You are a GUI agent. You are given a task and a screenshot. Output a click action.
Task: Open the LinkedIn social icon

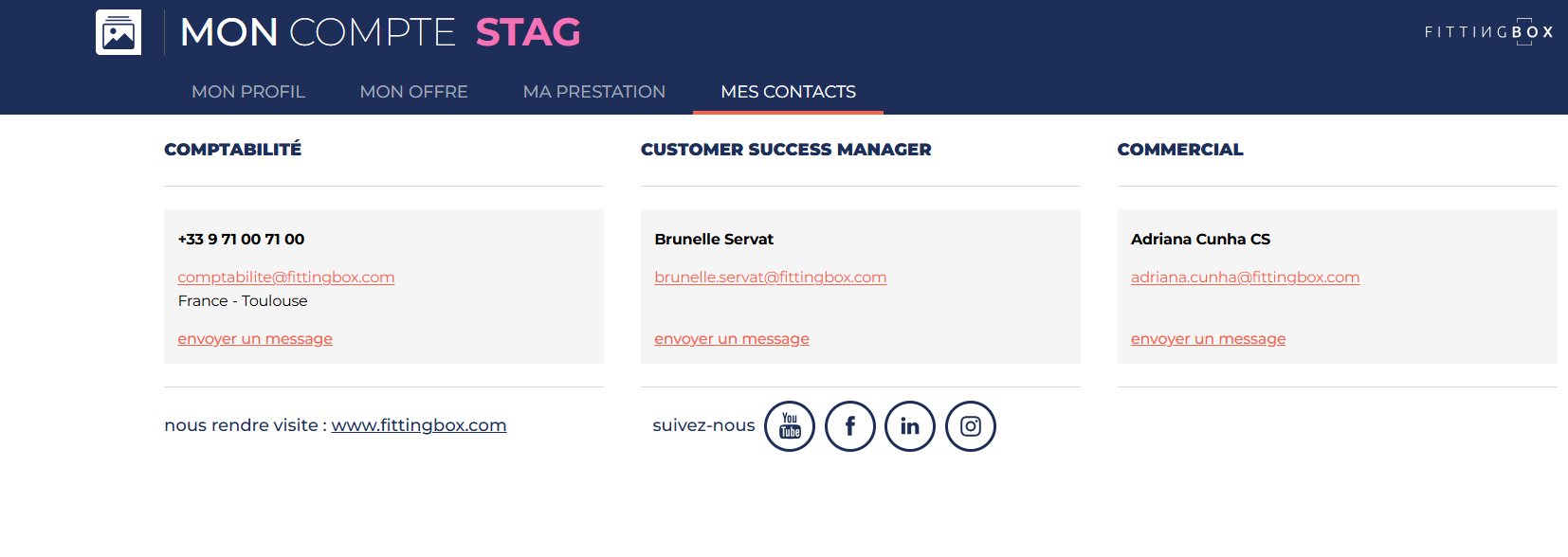point(910,426)
